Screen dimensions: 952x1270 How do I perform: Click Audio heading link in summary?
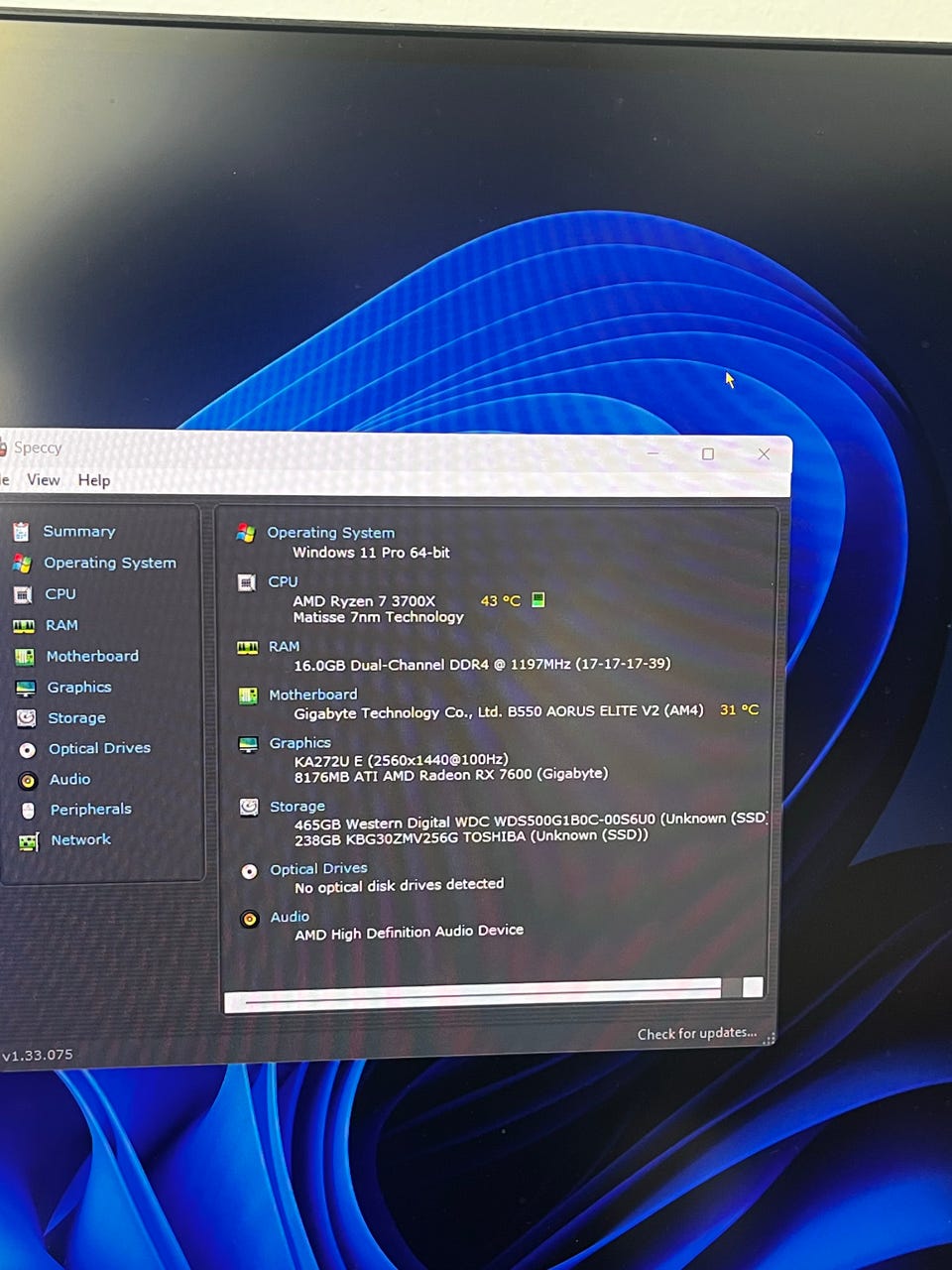[x=290, y=917]
